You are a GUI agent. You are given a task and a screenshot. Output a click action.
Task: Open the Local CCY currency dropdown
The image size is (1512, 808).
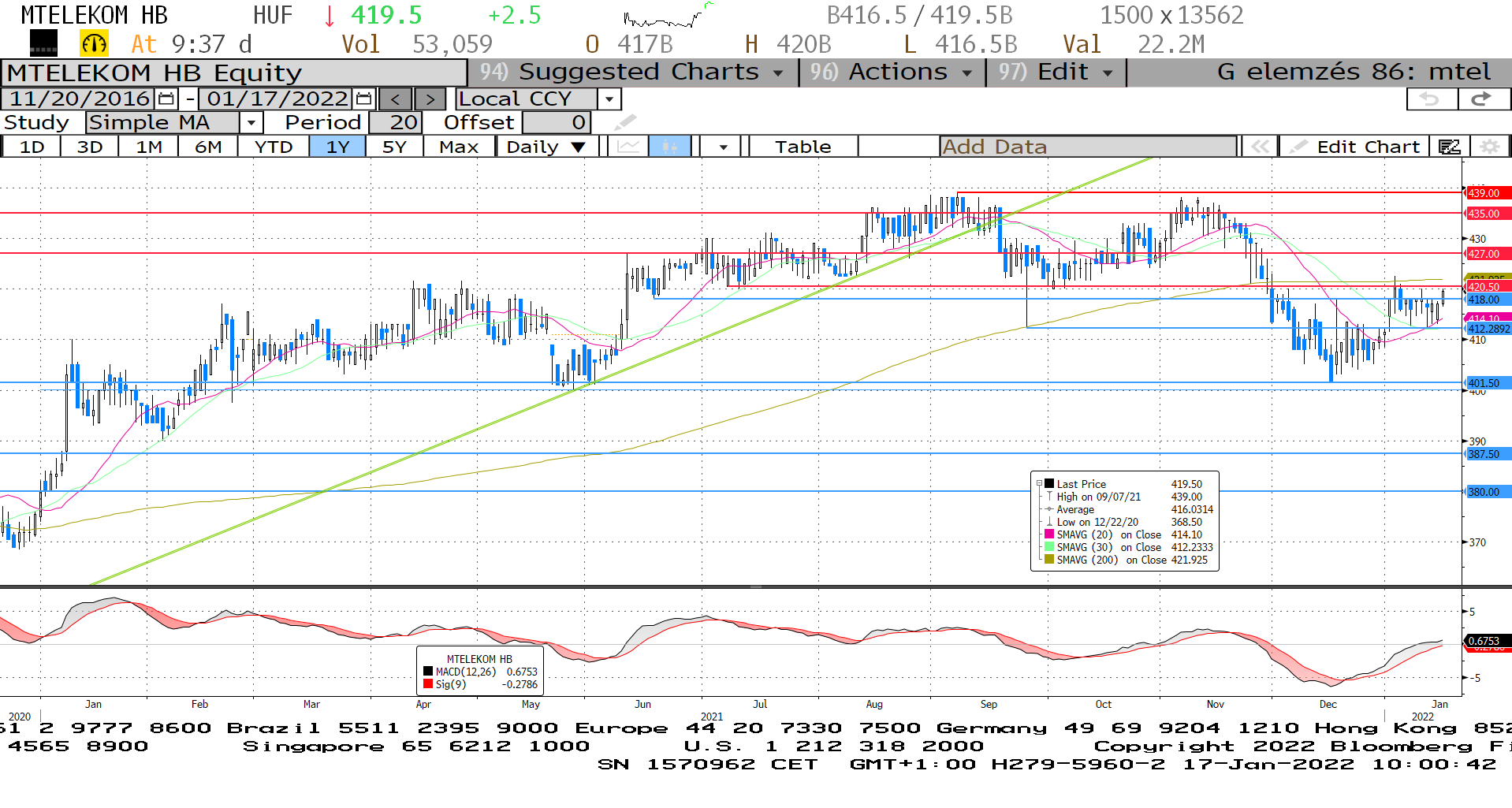(609, 99)
